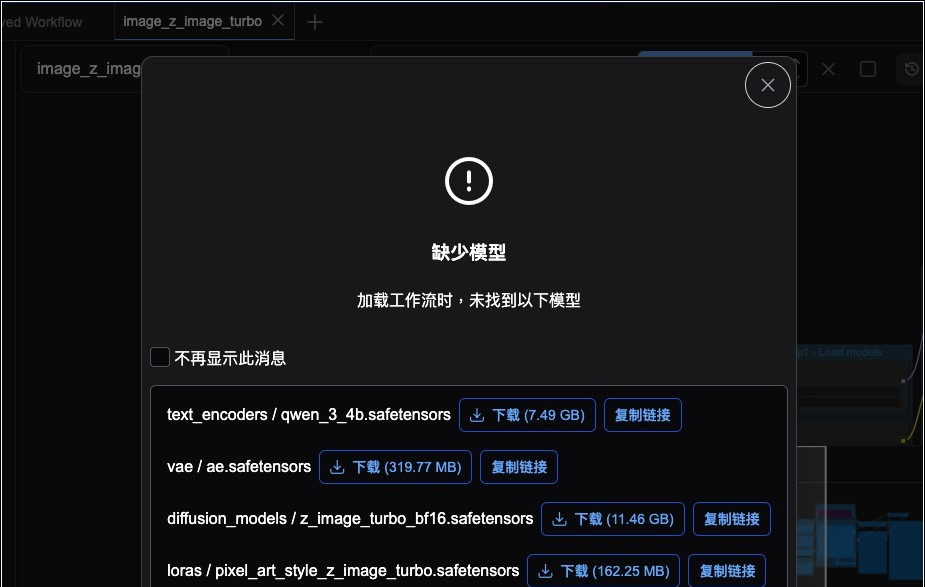Download z_image_turbo_bf16.safetensors (11.46 GB)

tap(612, 518)
